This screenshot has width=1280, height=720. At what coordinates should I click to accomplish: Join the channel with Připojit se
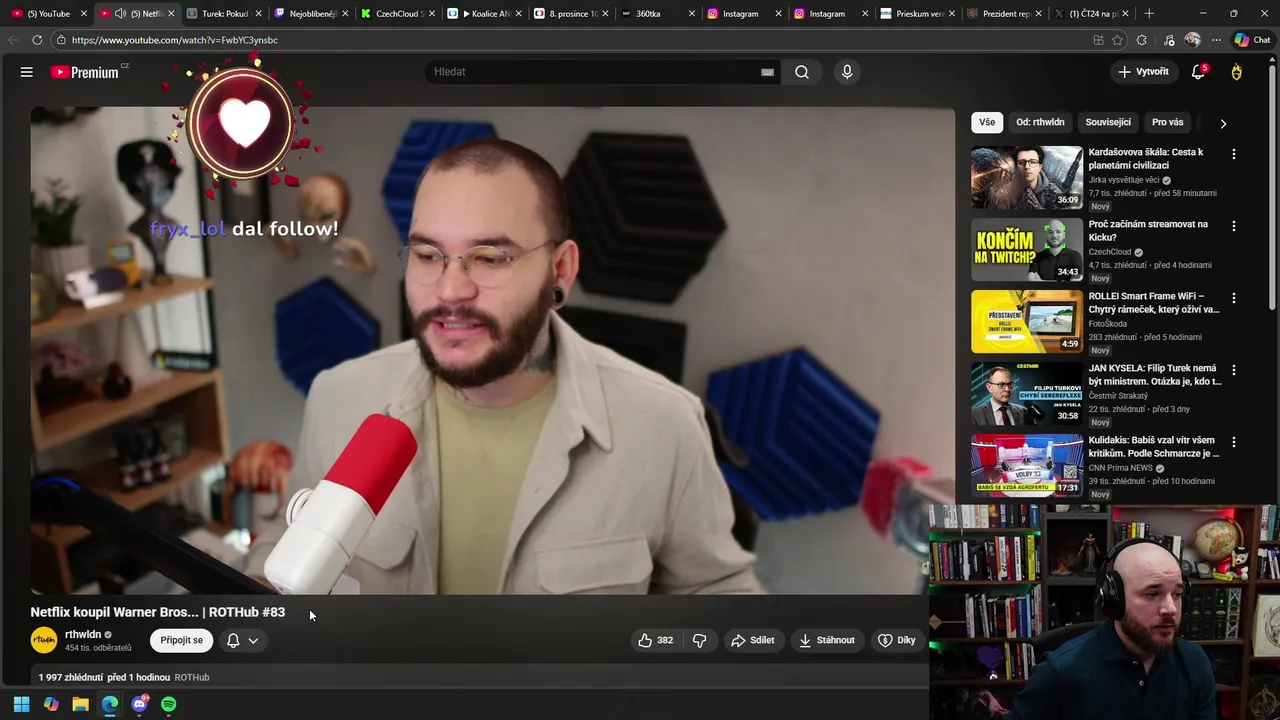tap(181, 640)
